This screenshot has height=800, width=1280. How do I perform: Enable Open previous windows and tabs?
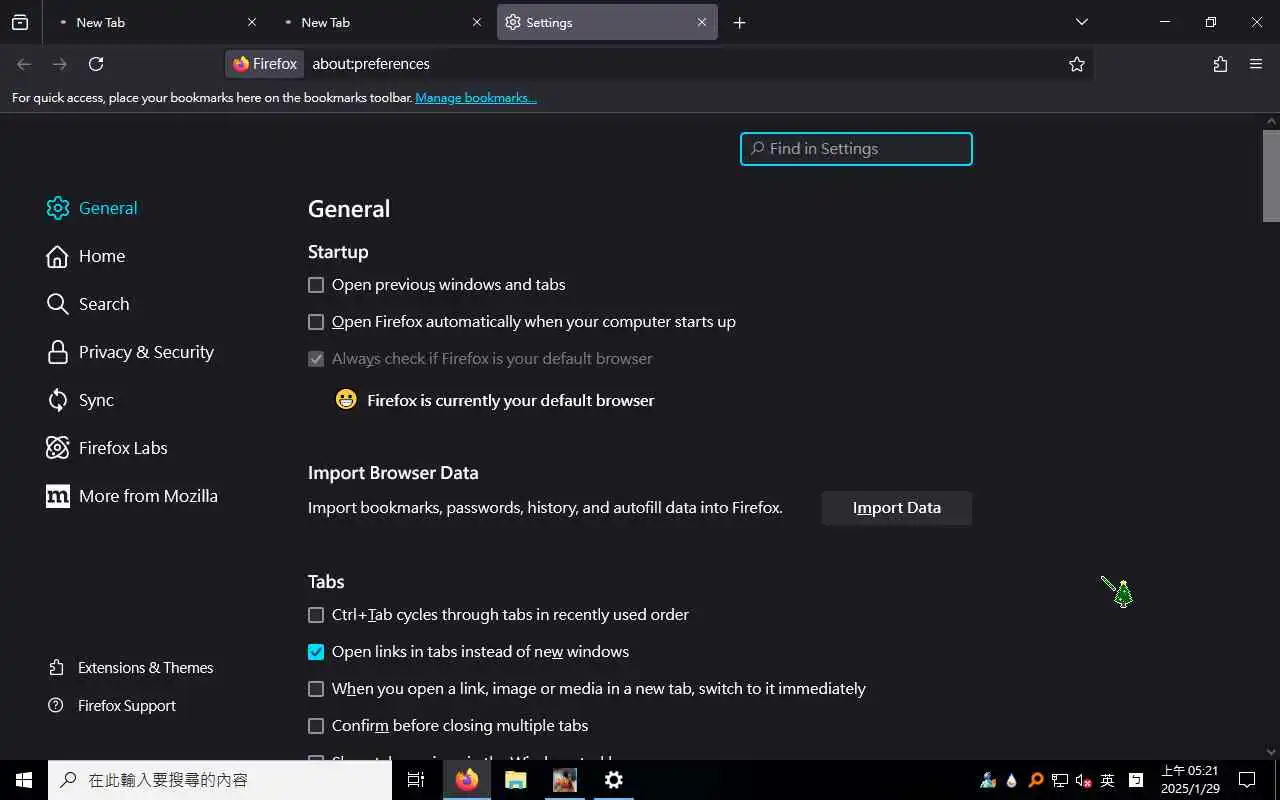coord(316,285)
